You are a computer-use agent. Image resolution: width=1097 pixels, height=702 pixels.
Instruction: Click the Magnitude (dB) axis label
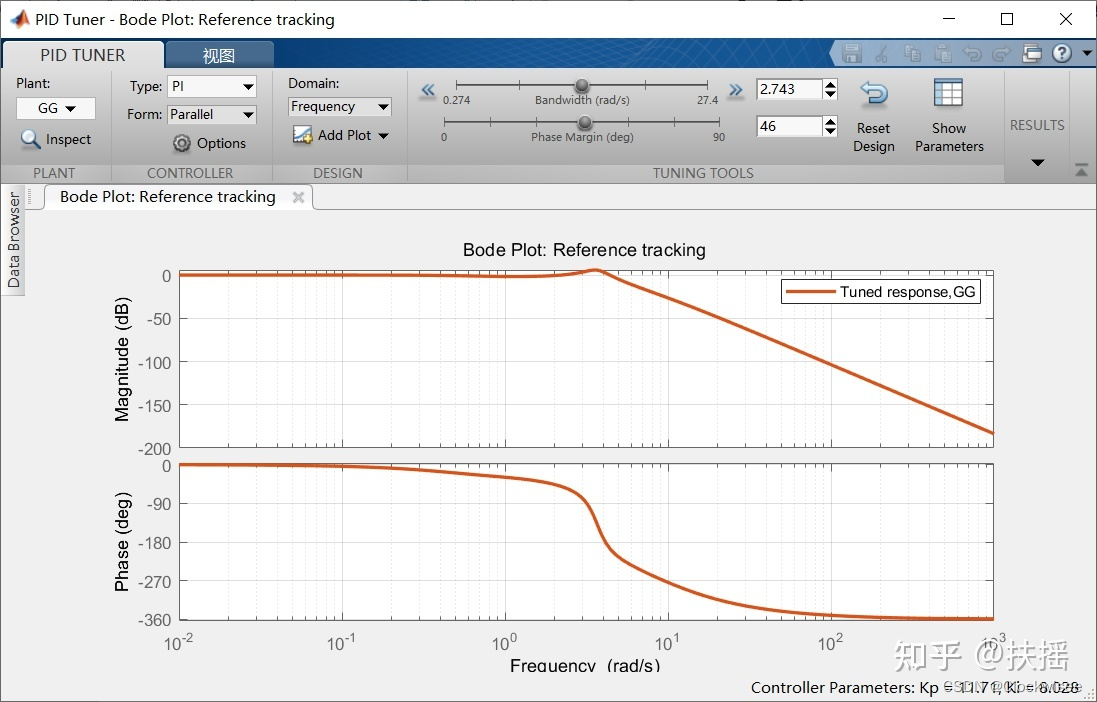pos(122,360)
